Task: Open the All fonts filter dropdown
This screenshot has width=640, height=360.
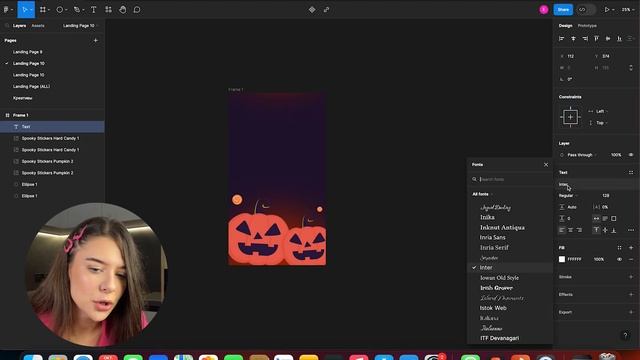Action: pyautogui.click(x=482, y=194)
